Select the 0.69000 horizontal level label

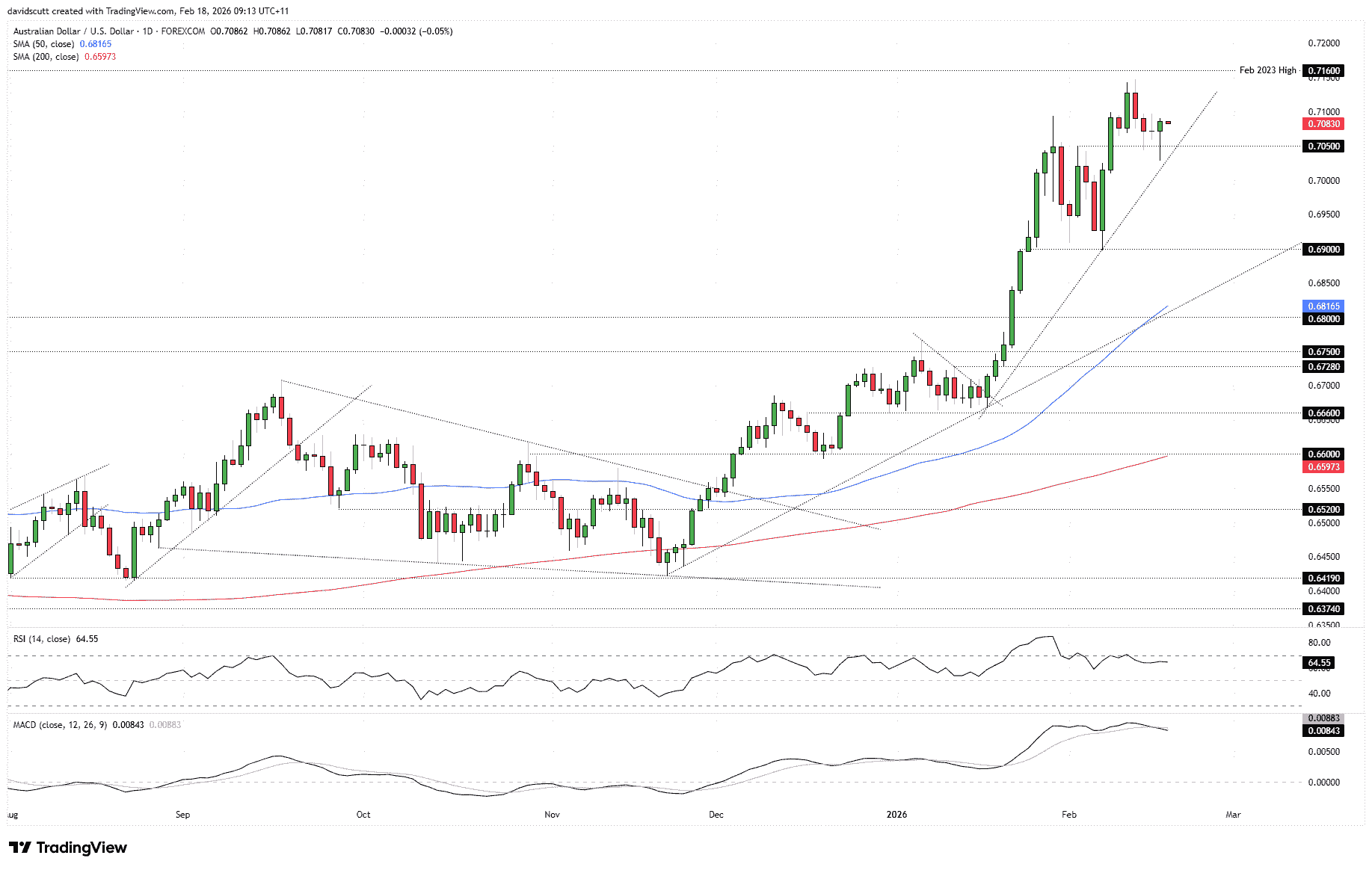[x=1323, y=250]
